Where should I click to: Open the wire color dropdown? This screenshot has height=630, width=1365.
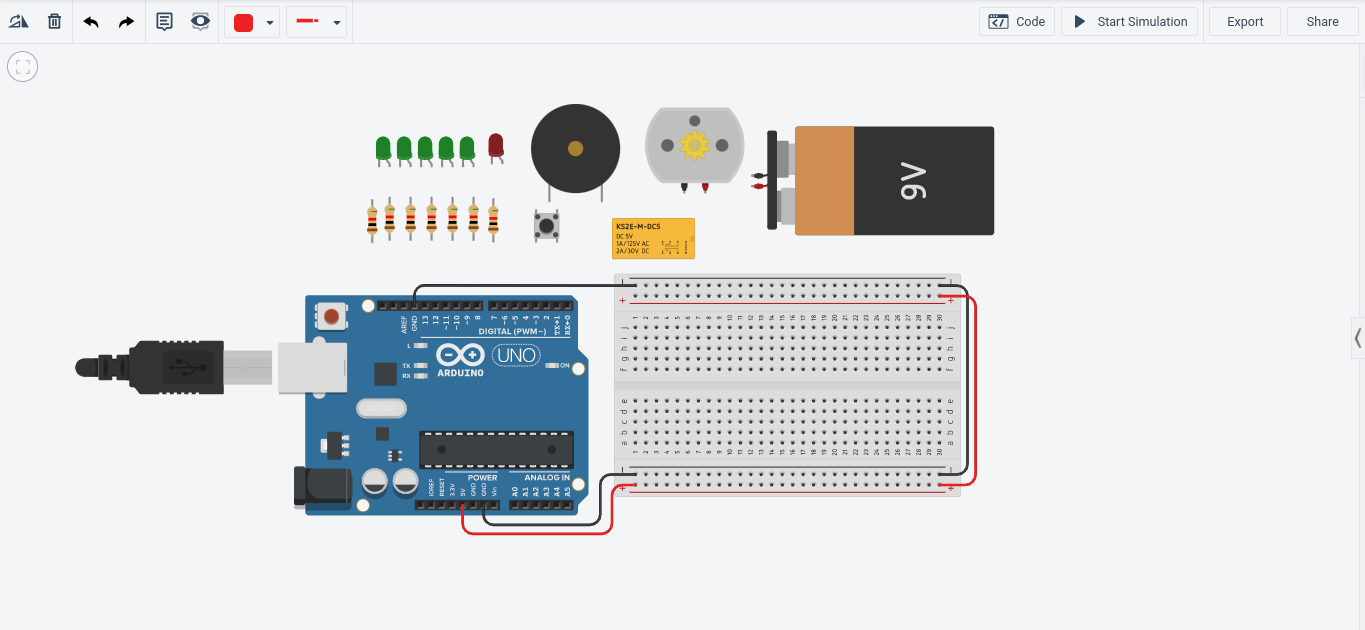coord(268,21)
